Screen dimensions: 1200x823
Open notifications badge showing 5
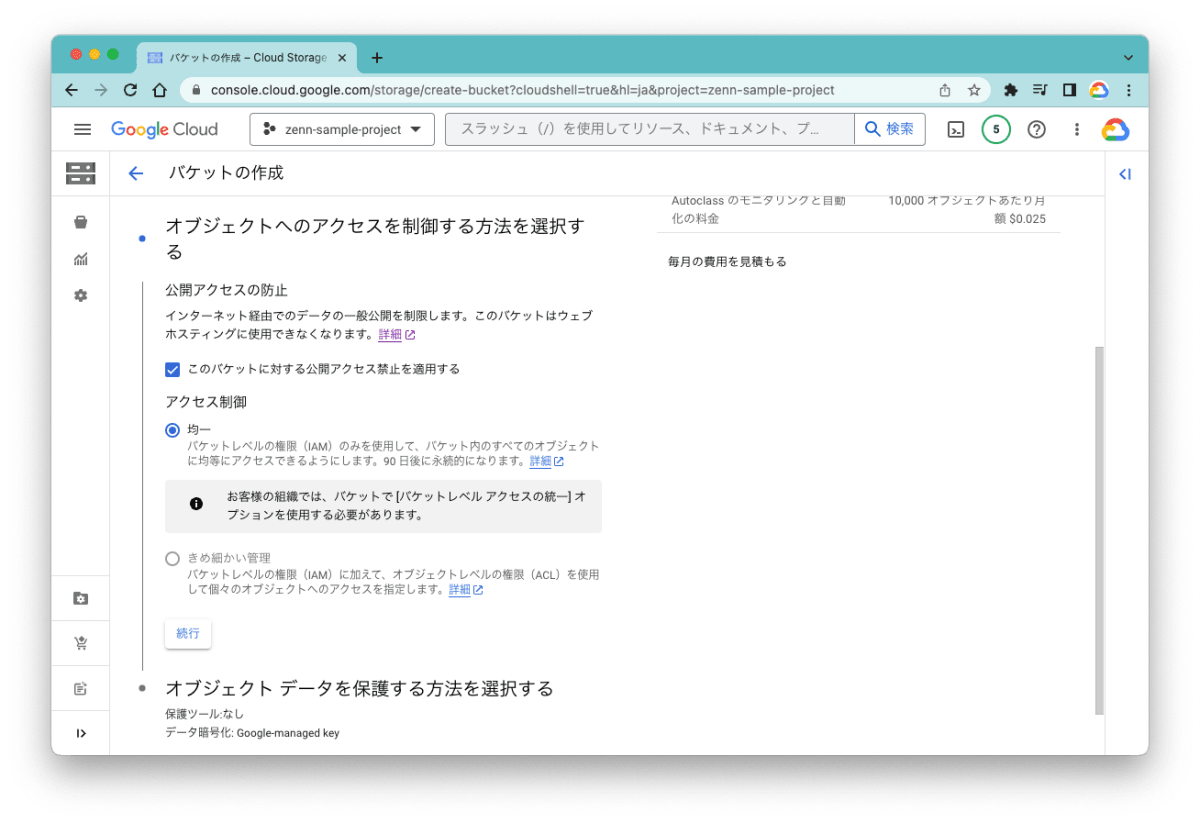point(996,129)
